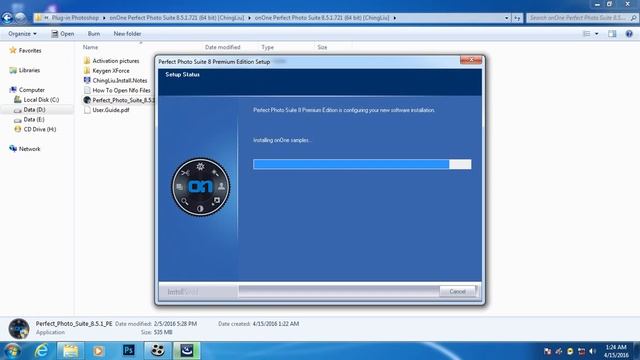Open Data (E:) drive
Screen dimensions: 640x360
click(29, 119)
